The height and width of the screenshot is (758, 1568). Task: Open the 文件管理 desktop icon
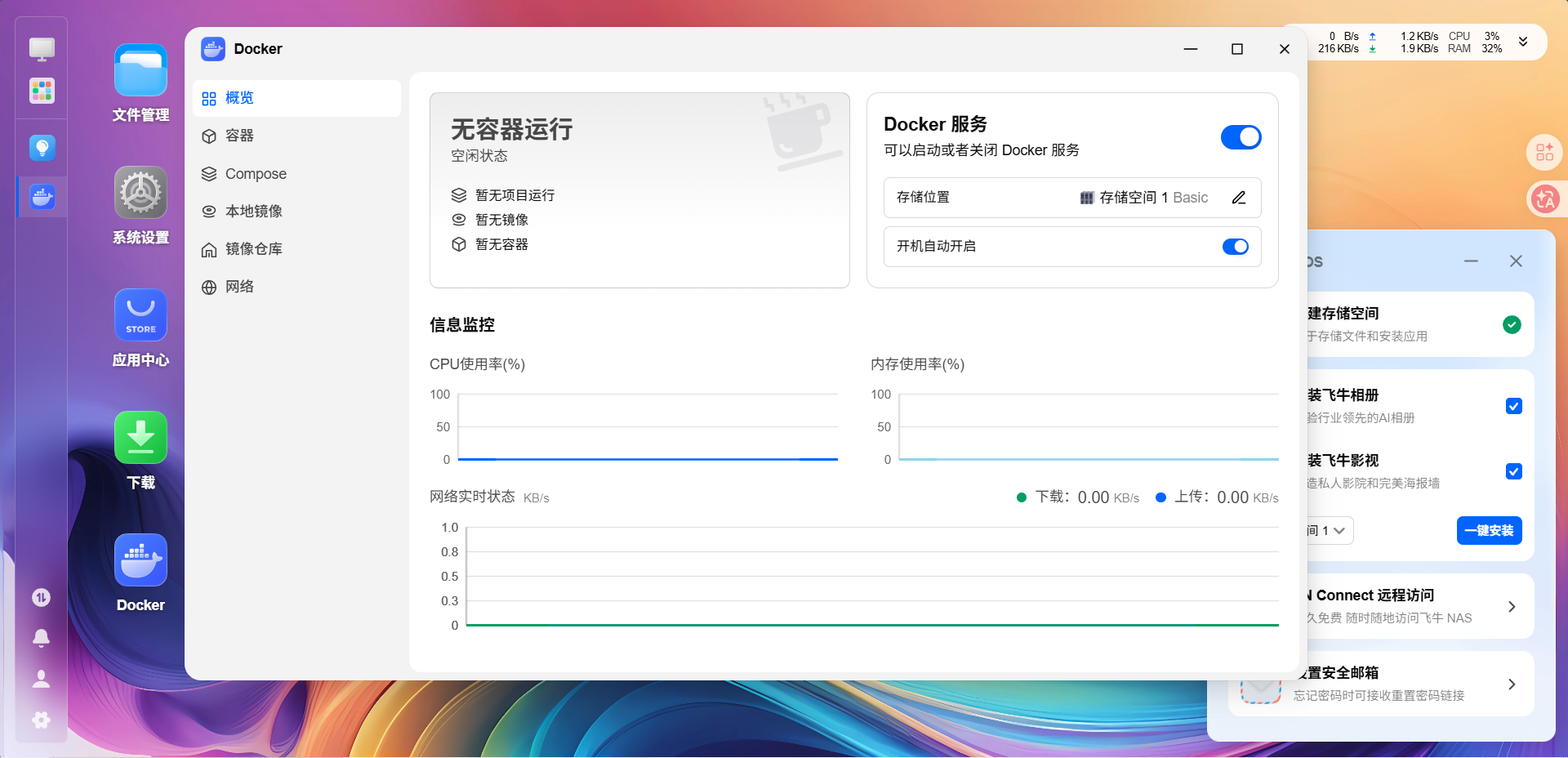[140, 70]
